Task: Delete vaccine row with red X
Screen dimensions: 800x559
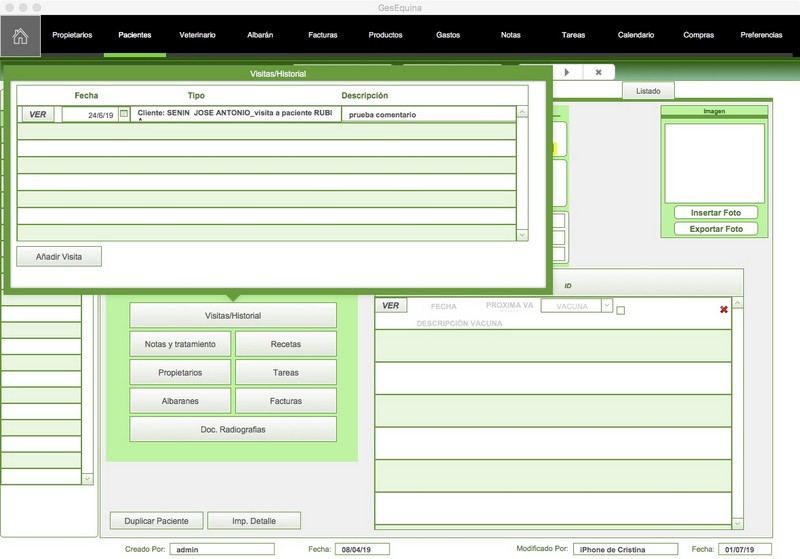Action: (723, 310)
